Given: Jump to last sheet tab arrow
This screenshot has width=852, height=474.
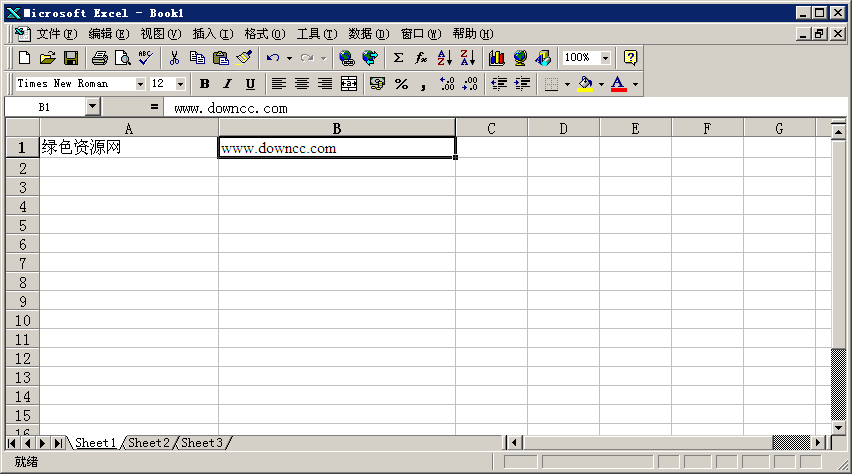Looking at the screenshot, I should tap(58, 443).
